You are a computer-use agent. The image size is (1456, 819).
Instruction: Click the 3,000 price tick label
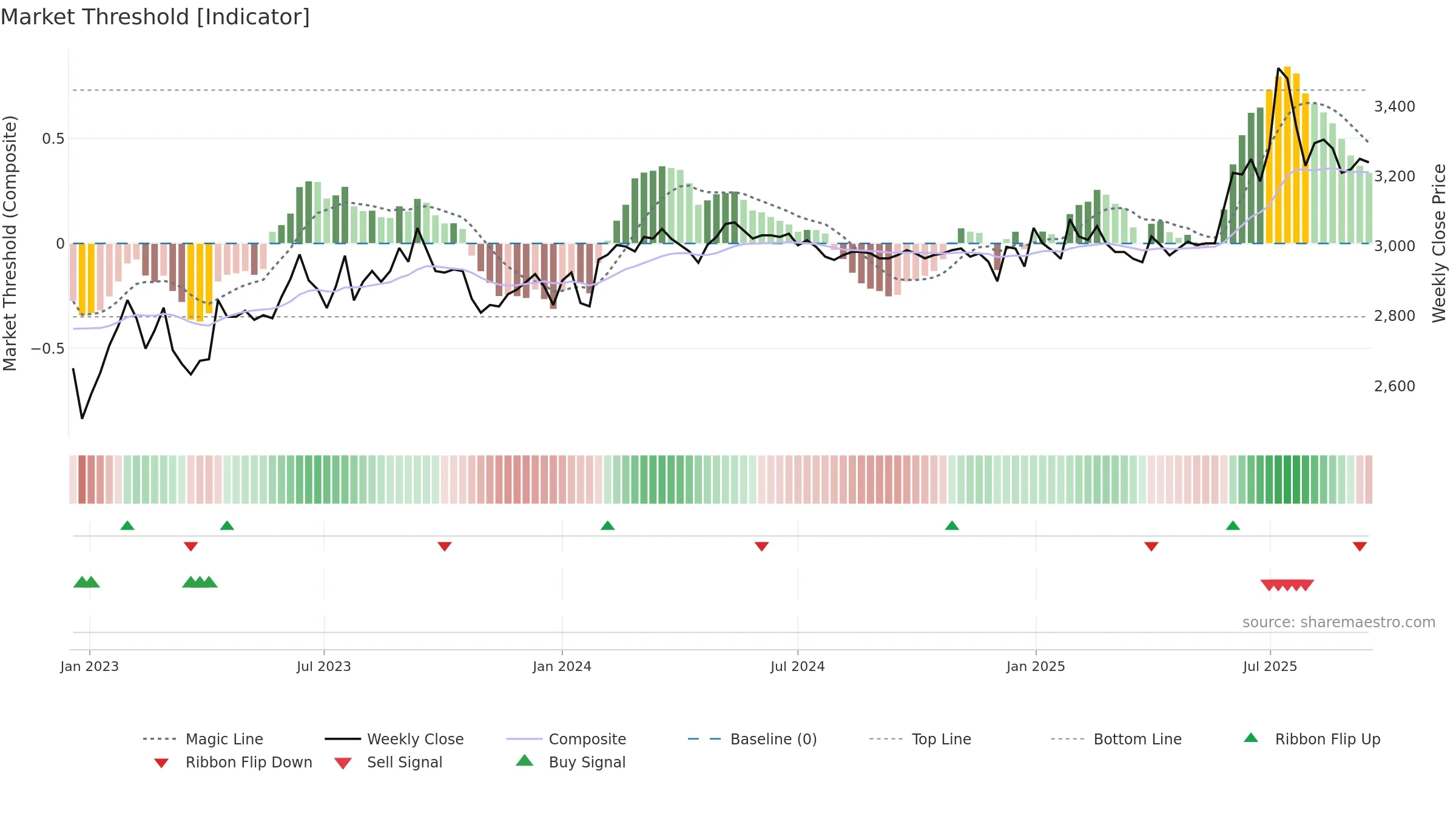[x=1395, y=246]
